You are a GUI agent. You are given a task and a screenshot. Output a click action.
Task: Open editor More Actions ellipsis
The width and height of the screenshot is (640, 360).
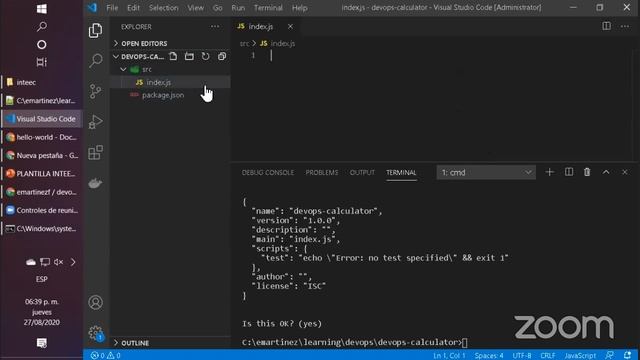tap(625, 27)
